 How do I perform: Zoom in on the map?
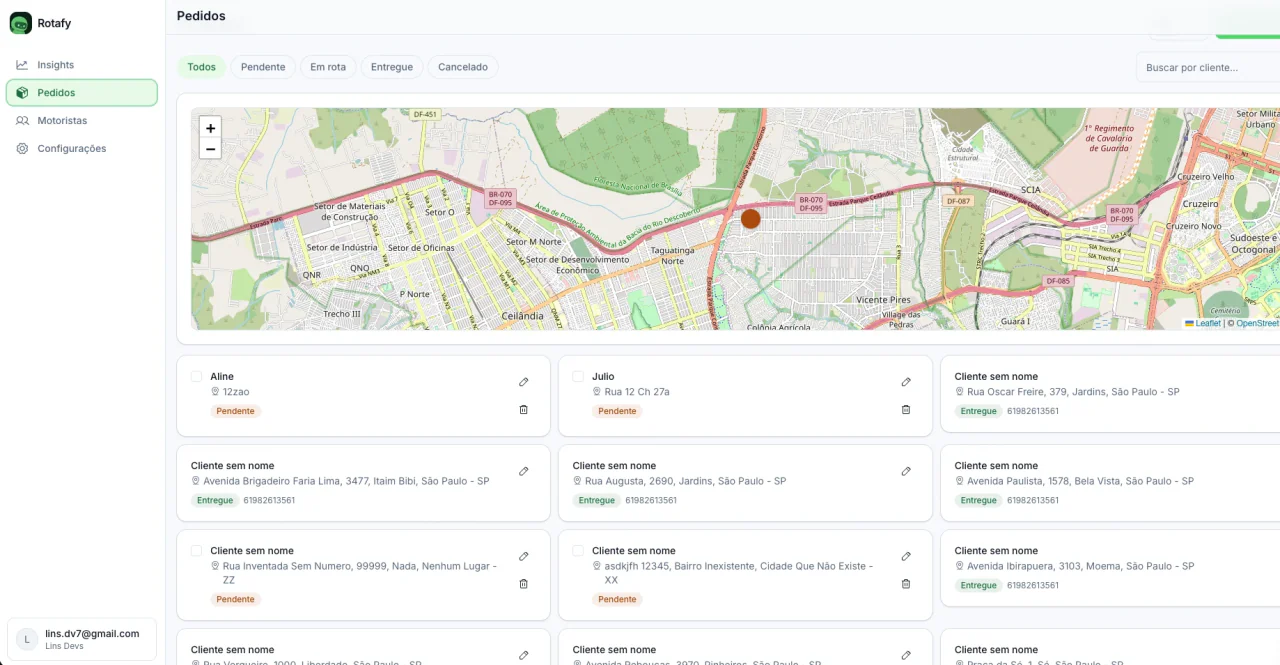[210, 128]
